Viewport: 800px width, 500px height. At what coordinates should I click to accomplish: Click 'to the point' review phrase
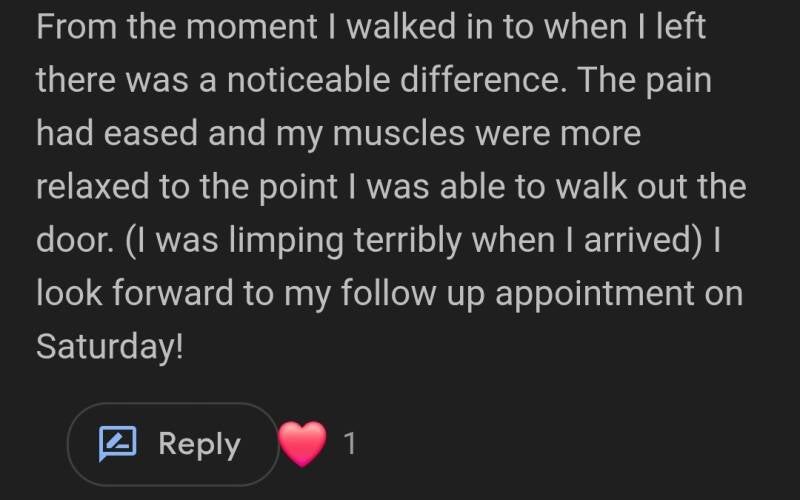[235, 188]
